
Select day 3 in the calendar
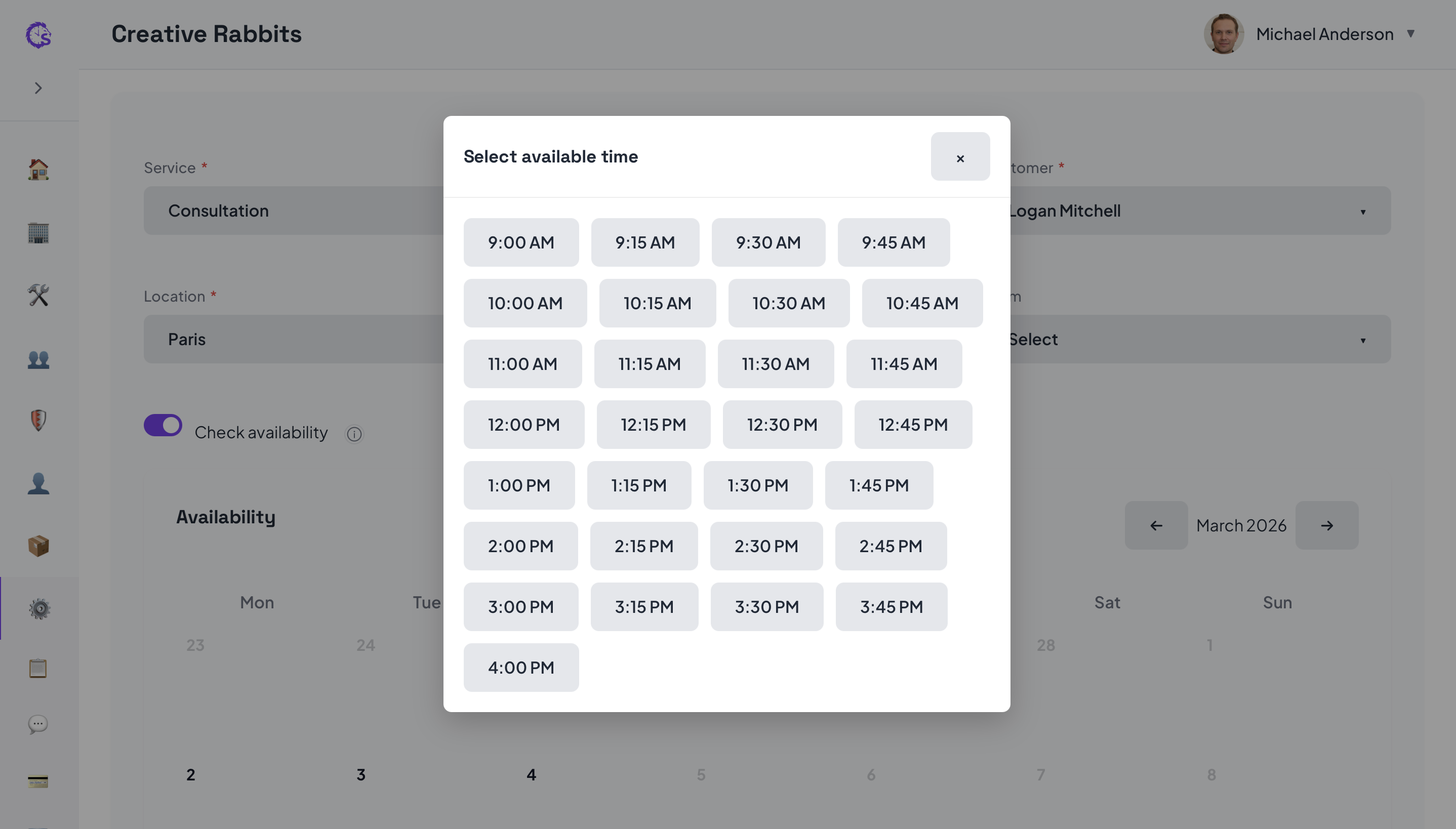point(361,775)
